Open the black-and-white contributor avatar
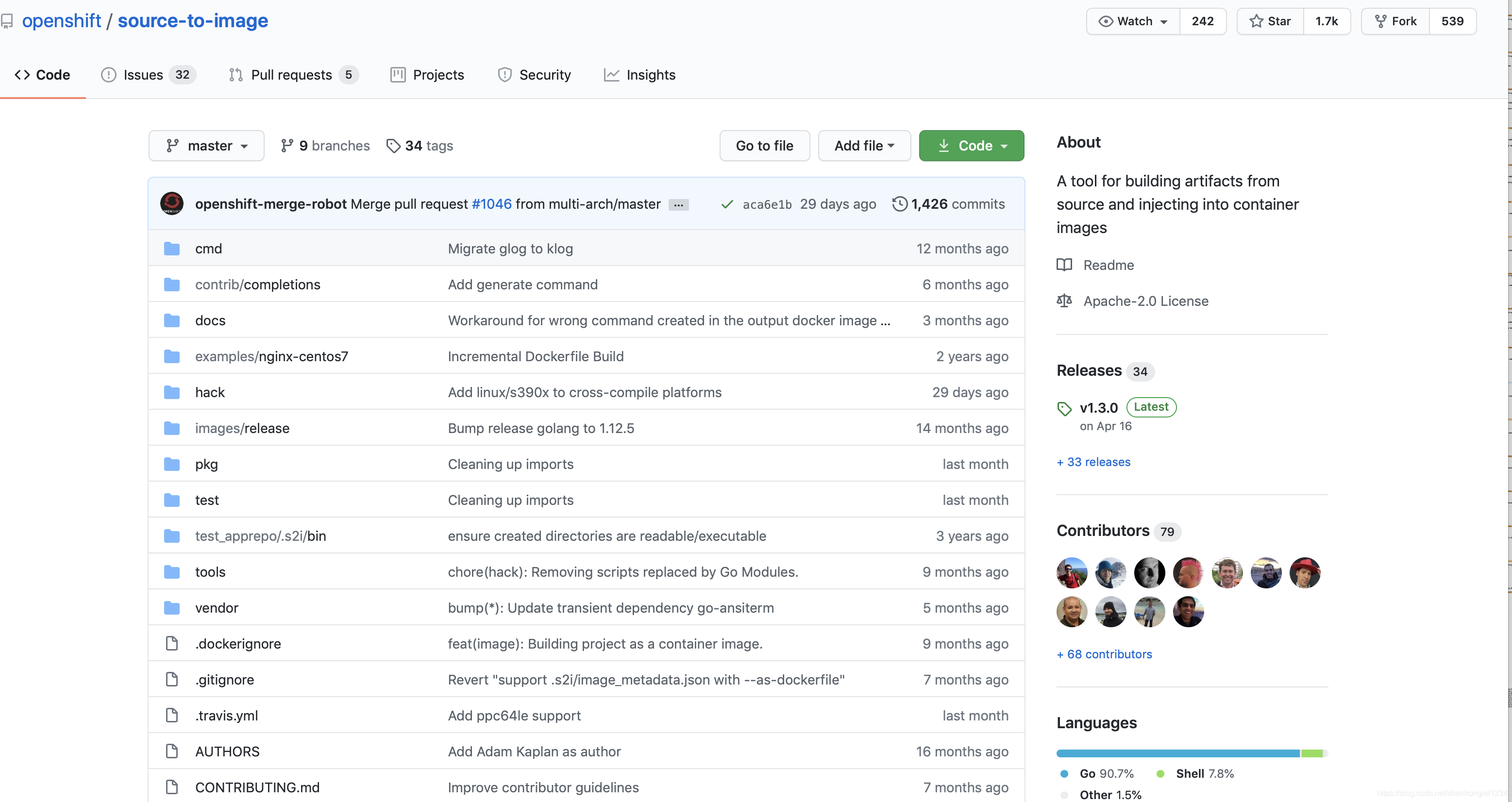The image size is (1512, 802). 1149,572
